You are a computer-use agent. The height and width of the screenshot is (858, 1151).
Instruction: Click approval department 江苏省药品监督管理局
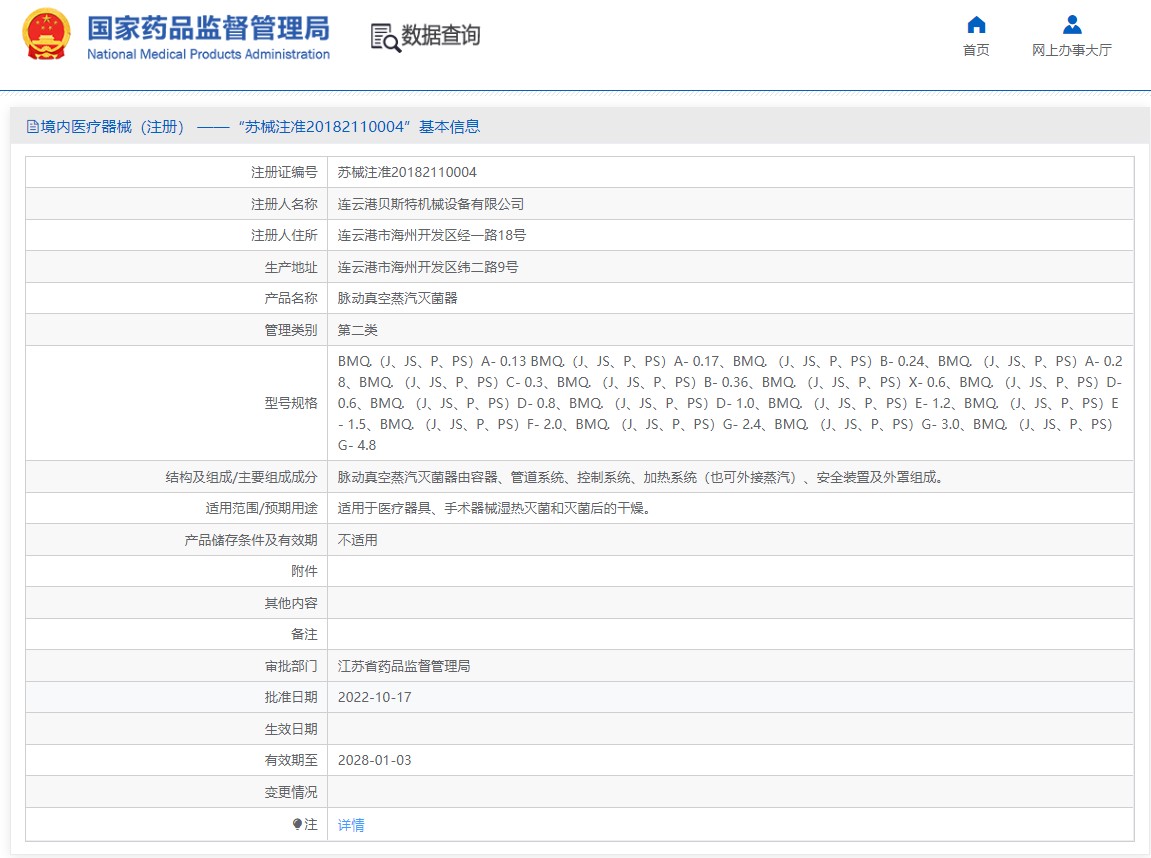point(404,666)
